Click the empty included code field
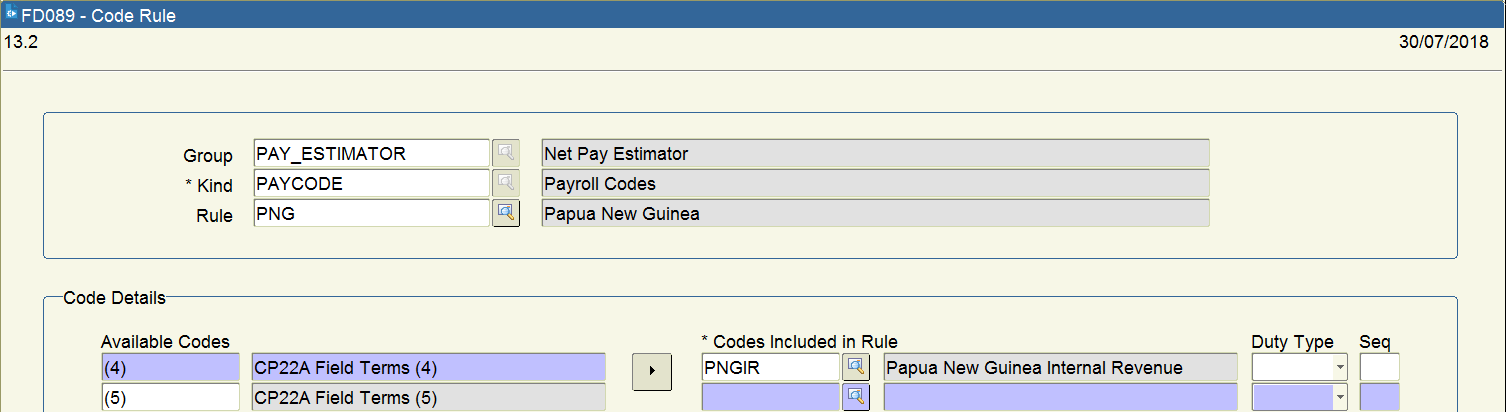The width and height of the screenshot is (1506, 412). point(771,397)
